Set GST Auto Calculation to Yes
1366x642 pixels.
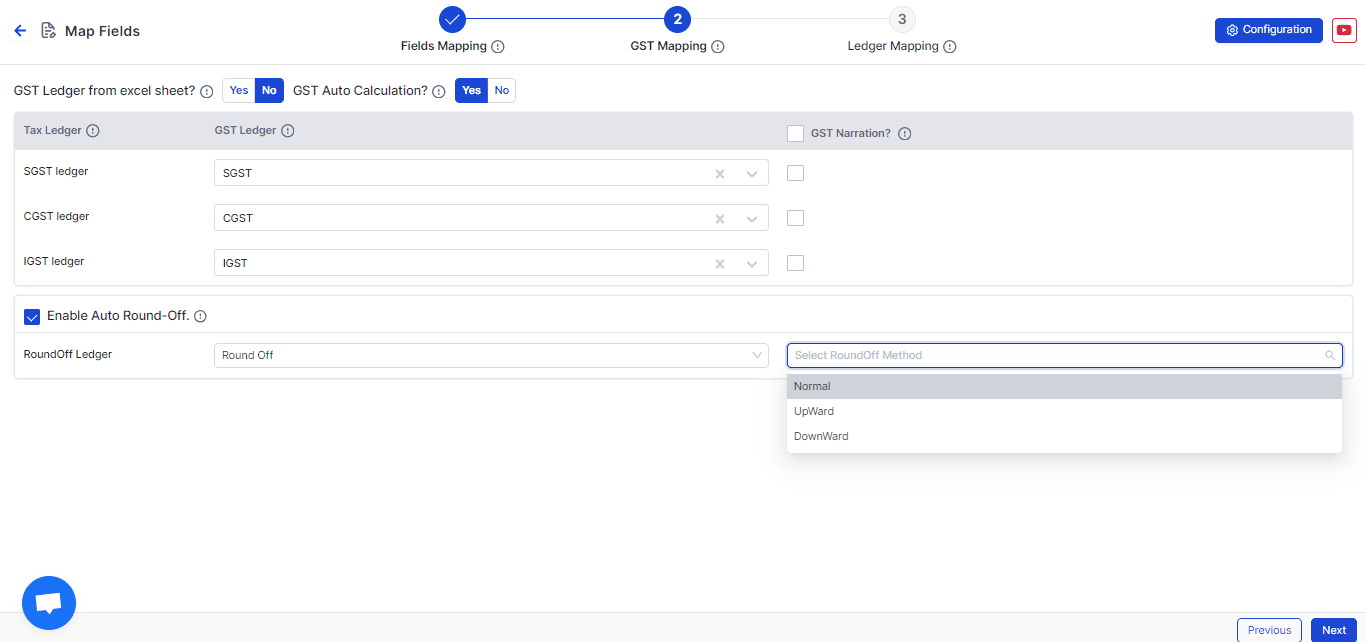[x=472, y=91]
